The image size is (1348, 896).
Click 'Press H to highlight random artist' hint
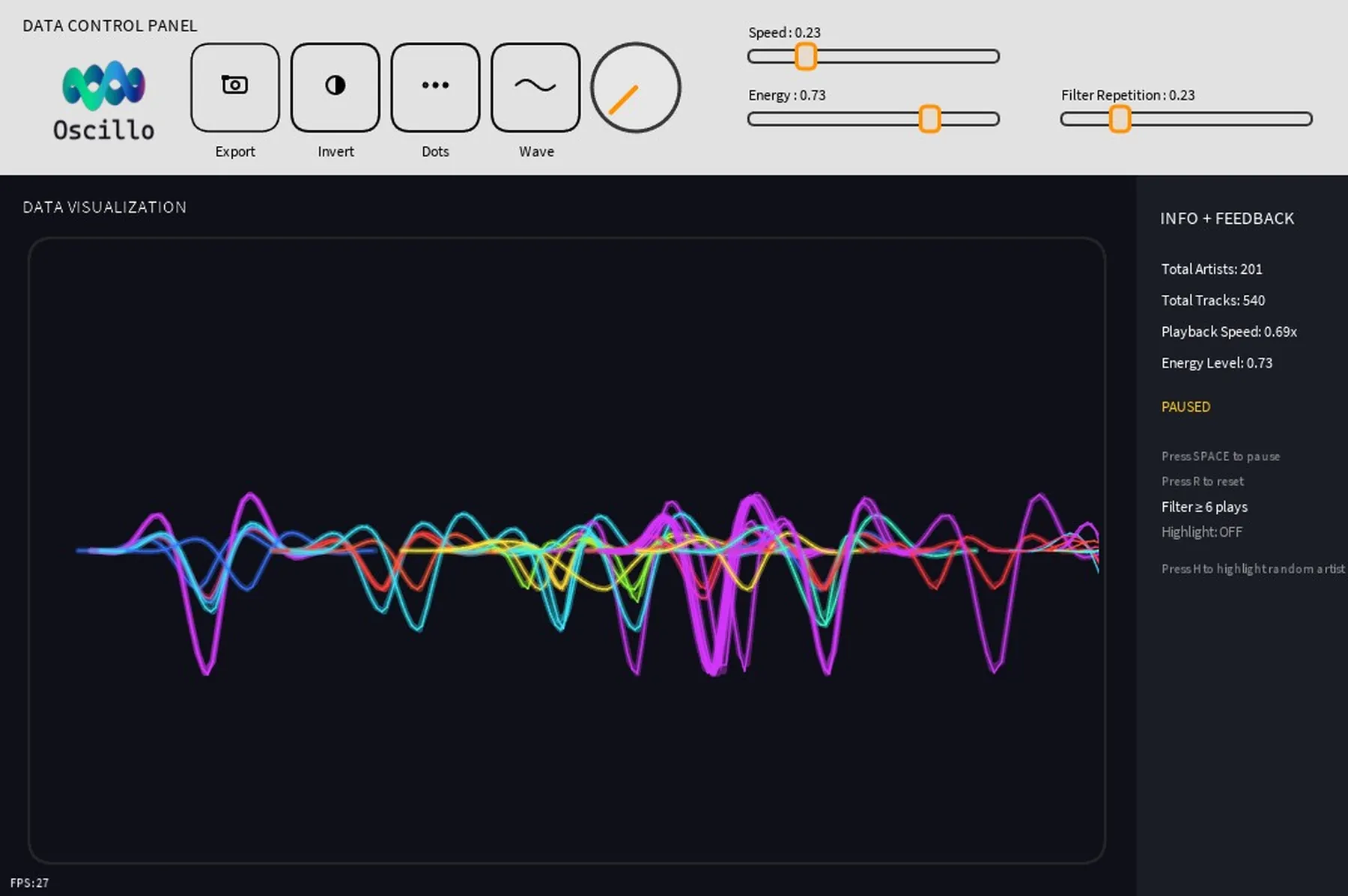pos(1253,569)
